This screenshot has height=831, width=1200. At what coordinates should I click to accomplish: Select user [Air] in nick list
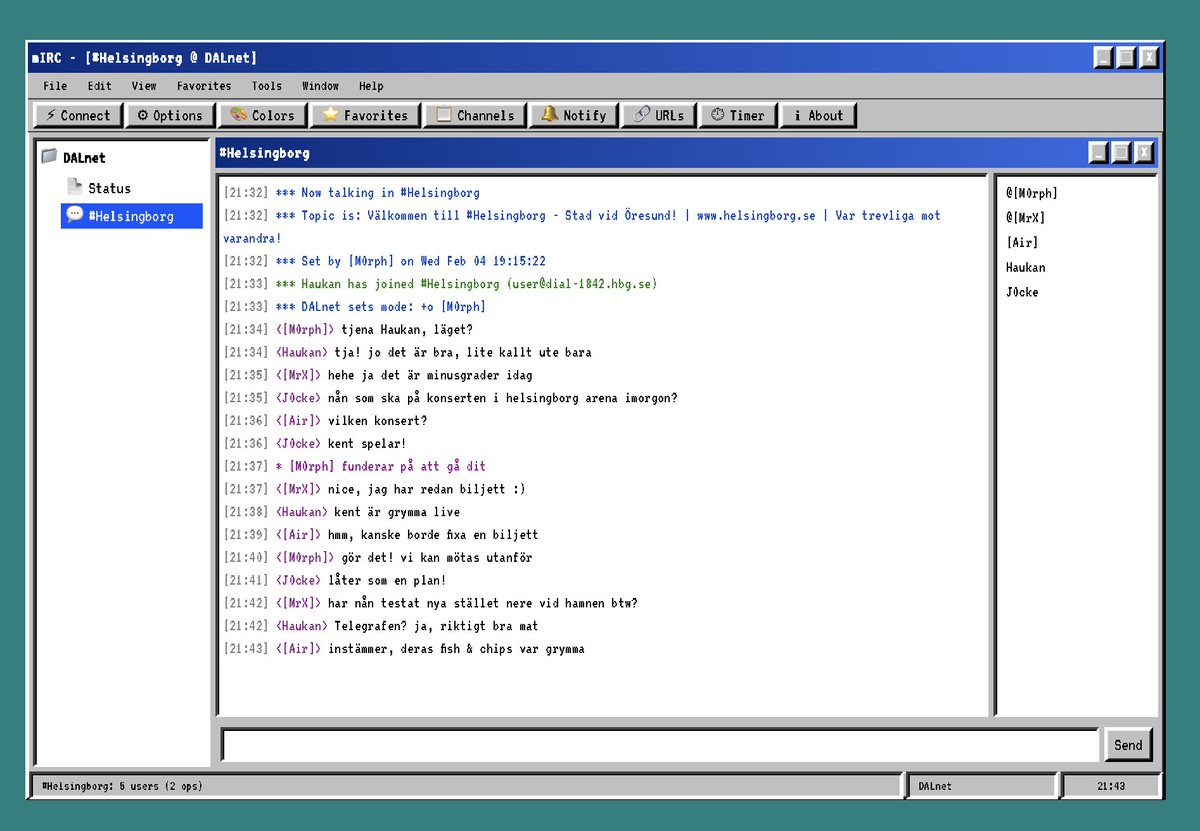[x=1022, y=242]
